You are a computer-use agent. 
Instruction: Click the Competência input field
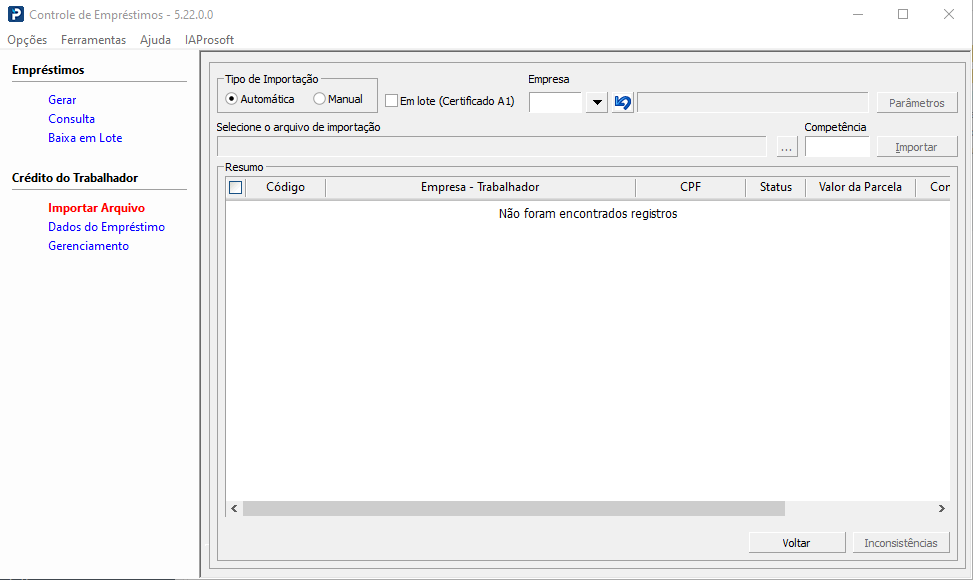click(837, 147)
